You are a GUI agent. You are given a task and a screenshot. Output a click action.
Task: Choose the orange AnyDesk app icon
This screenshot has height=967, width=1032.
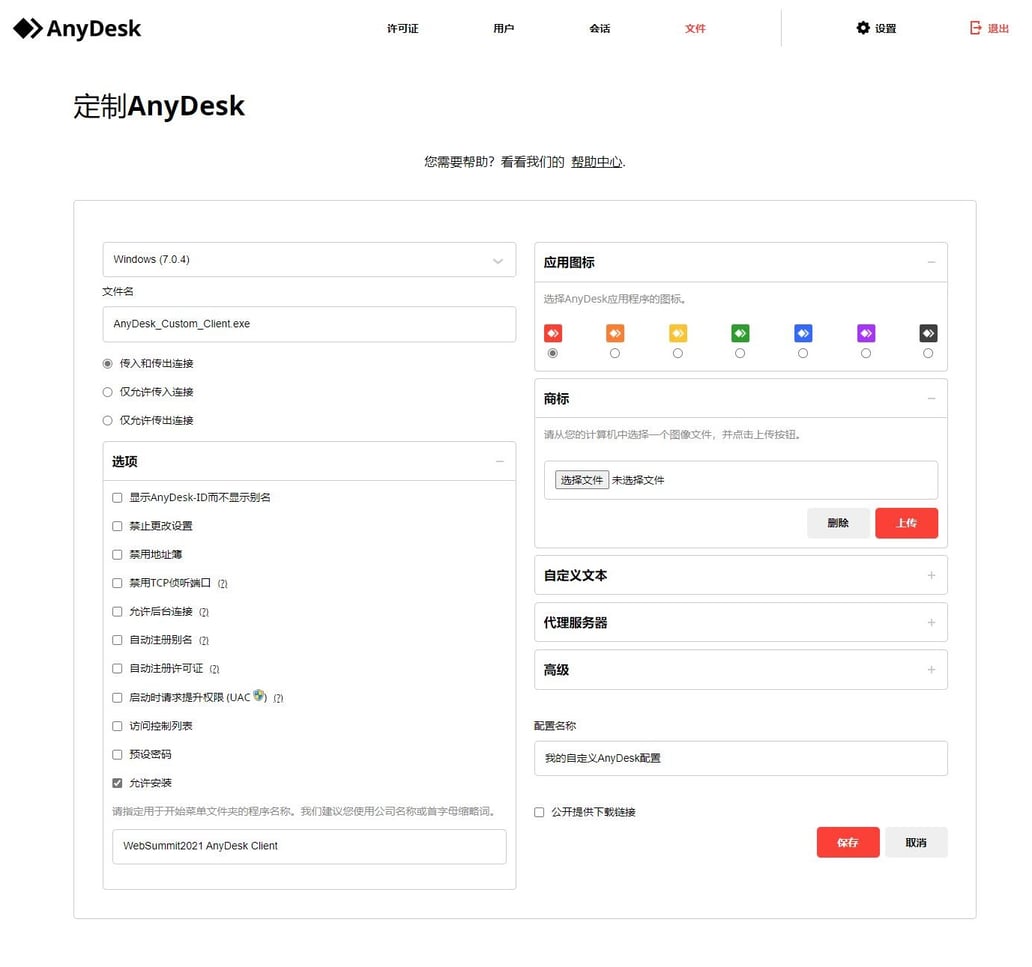tap(615, 334)
